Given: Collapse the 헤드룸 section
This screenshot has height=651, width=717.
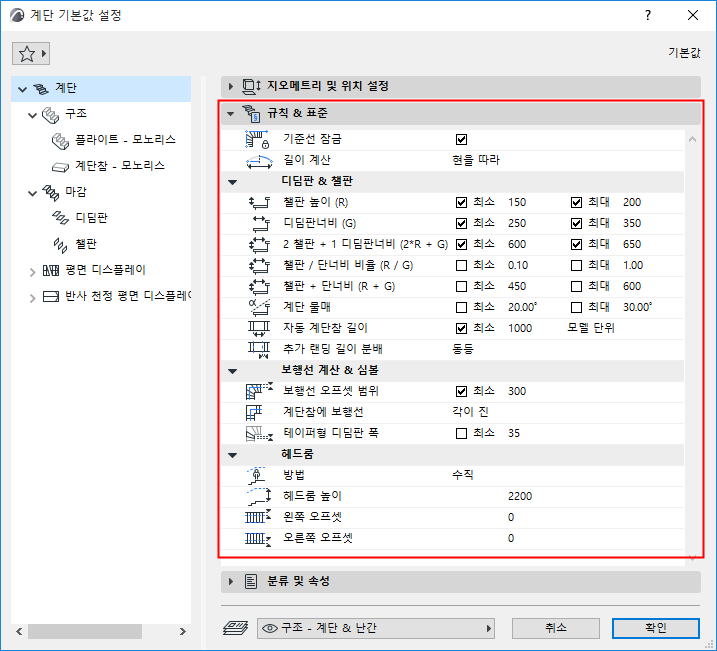Looking at the screenshot, I should (x=233, y=455).
